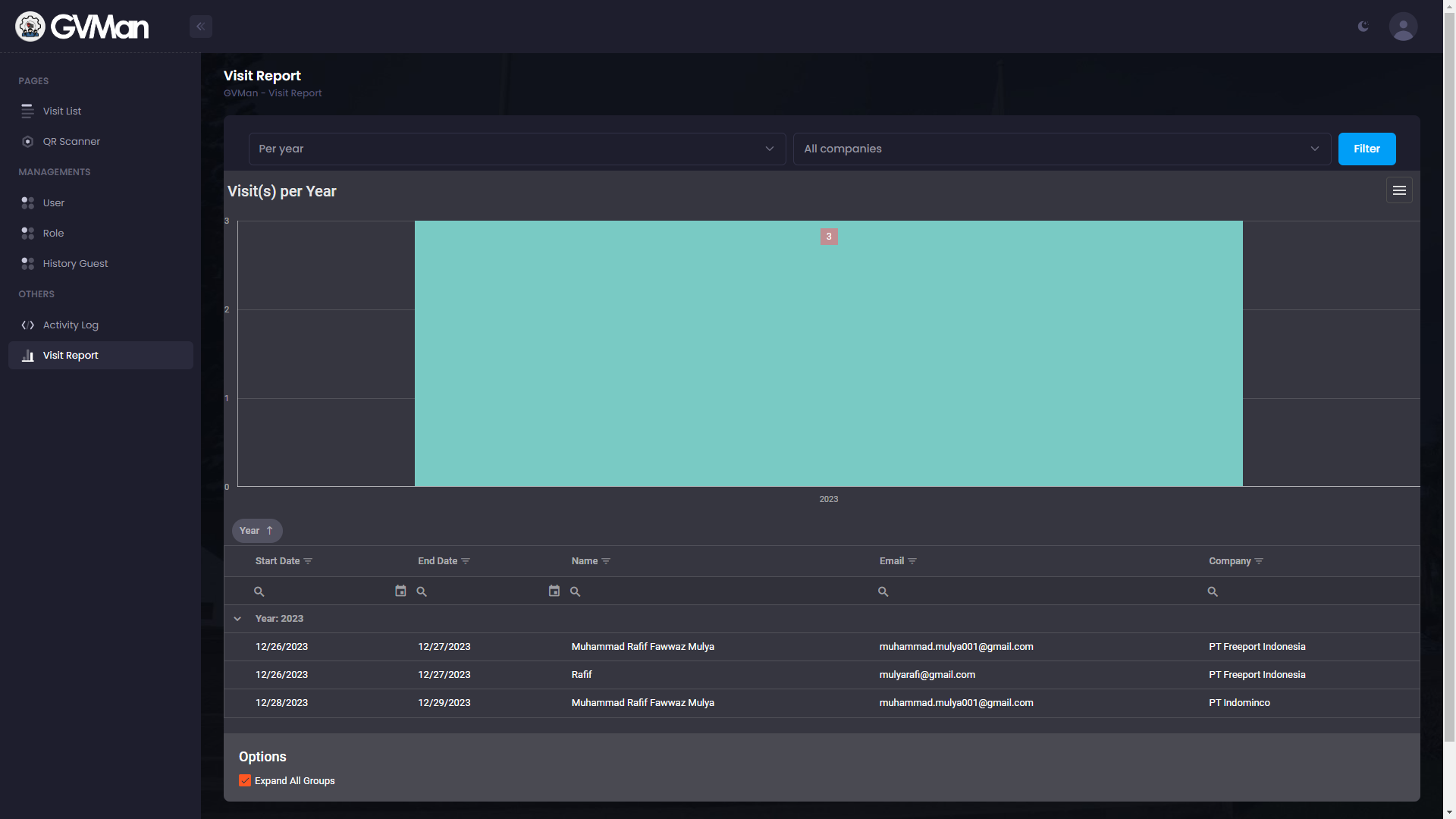Select Visit Report in sidebar
Viewport: 1456px width, 819px height.
coord(101,356)
